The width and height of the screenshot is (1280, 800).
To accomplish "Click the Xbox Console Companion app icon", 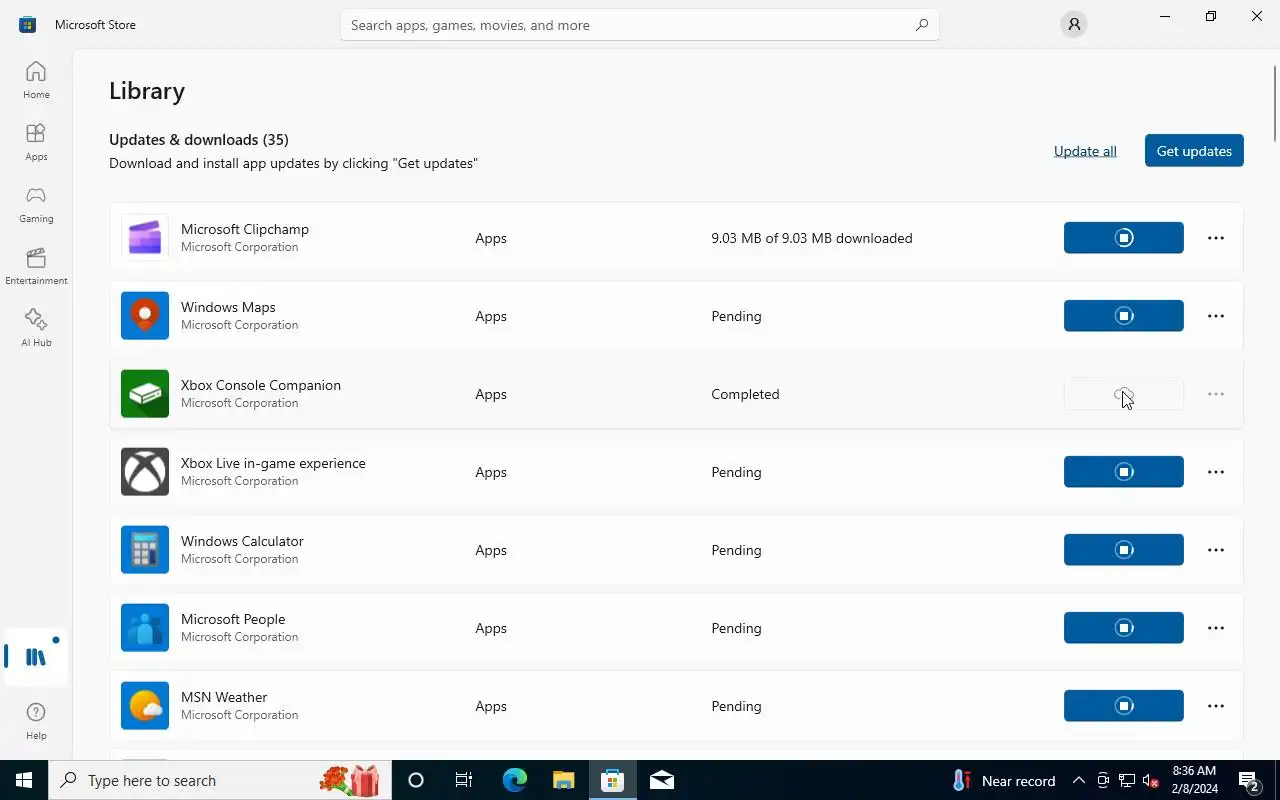I will point(145,394).
